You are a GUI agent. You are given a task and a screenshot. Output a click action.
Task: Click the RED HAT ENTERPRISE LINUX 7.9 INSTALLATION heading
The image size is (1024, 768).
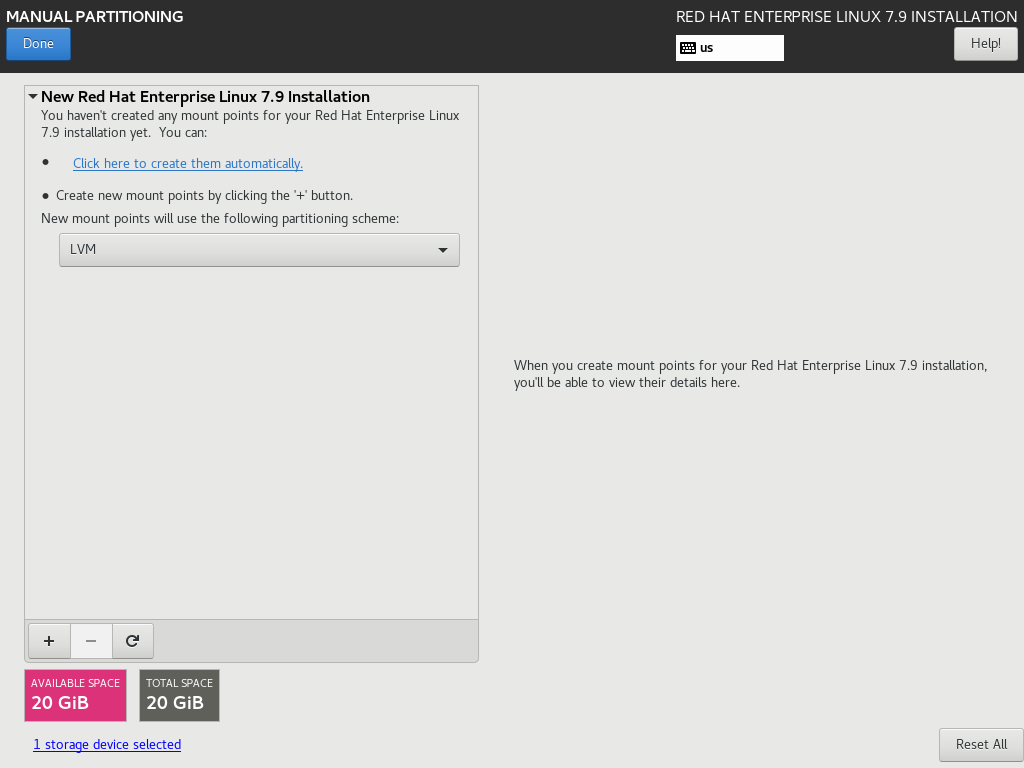point(846,16)
